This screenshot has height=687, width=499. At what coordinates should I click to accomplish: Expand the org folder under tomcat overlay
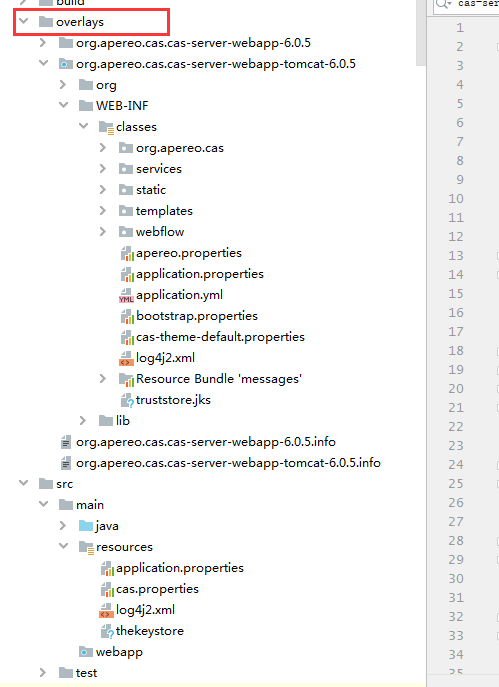click(x=63, y=84)
